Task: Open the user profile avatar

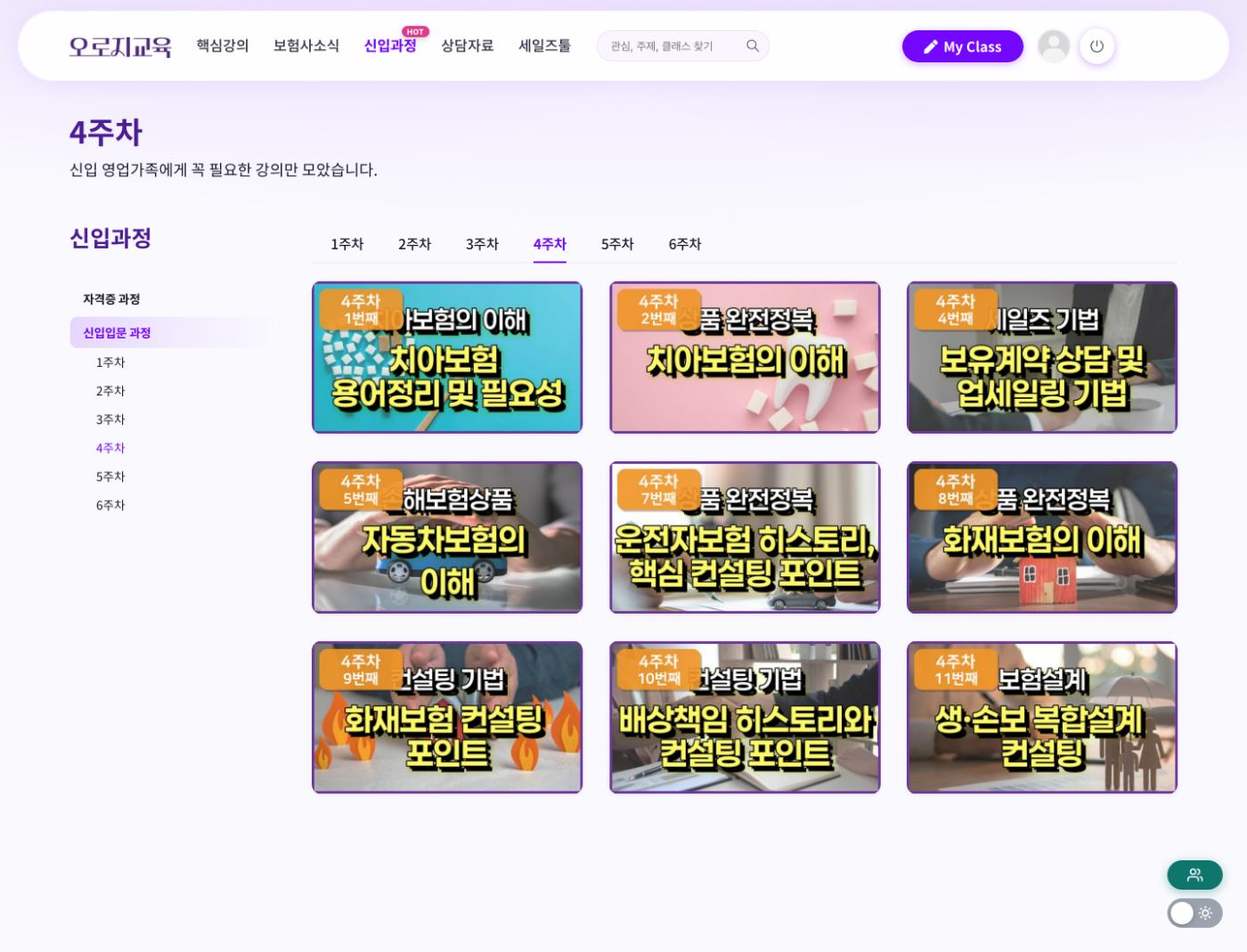Action: pyautogui.click(x=1054, y=46)
